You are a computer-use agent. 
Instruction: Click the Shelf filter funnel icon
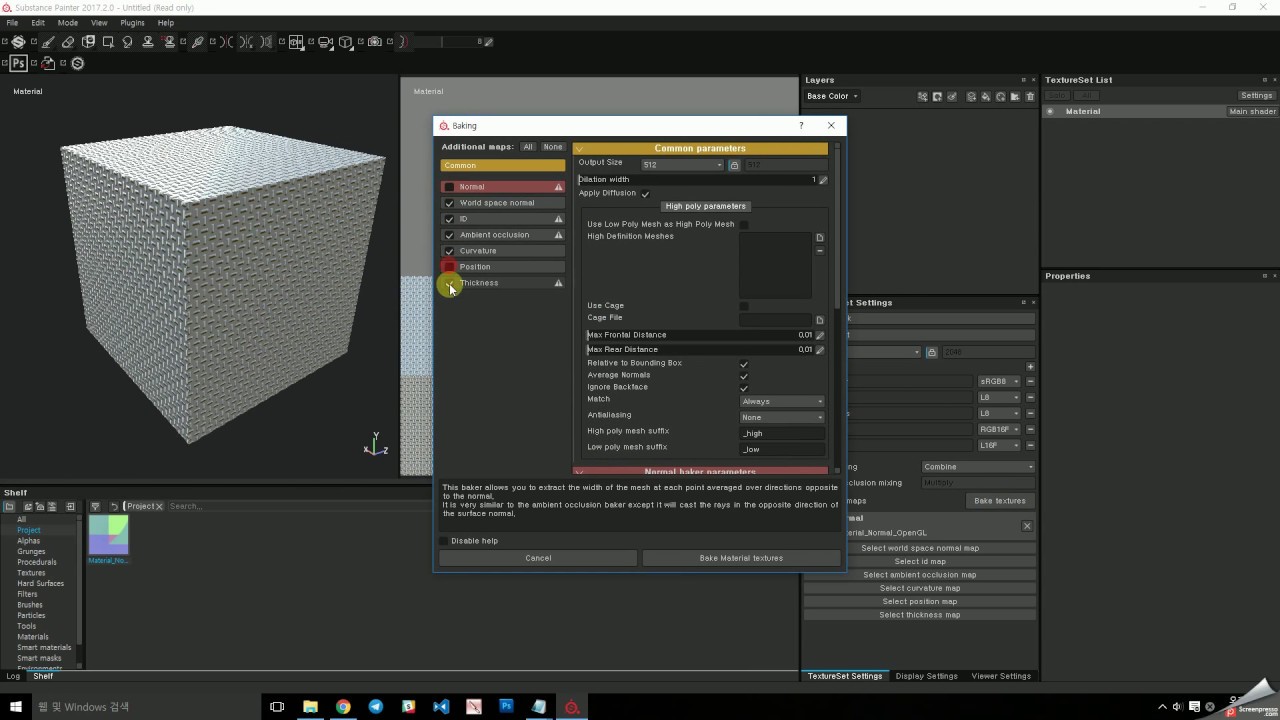[95, 506]
